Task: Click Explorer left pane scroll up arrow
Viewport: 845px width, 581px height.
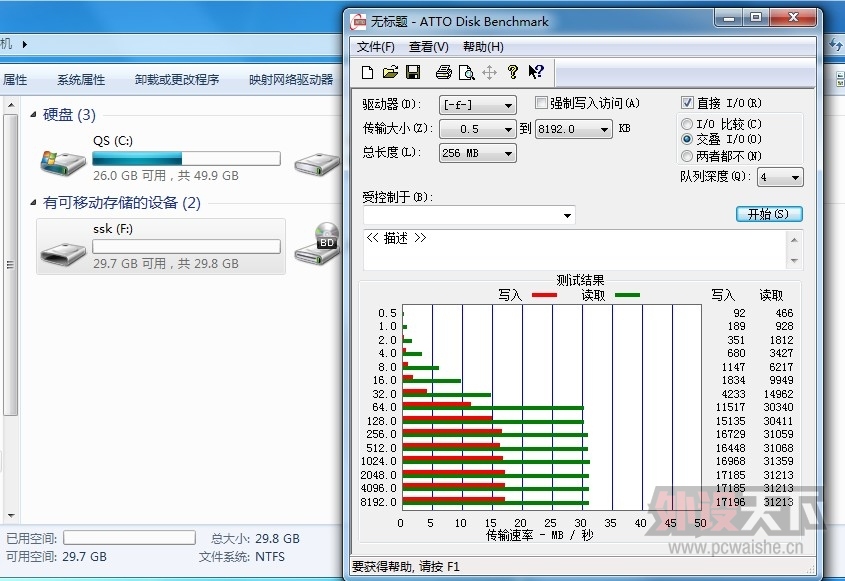Action: coord(10,105)
